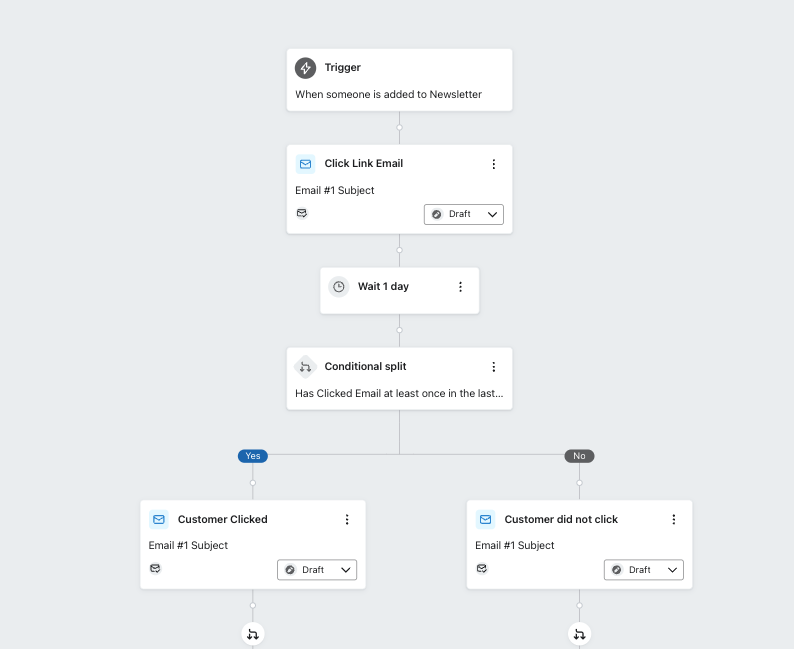Click the Trigger lightning bolt icon
The image size is (794, 649).
point(305,68)
